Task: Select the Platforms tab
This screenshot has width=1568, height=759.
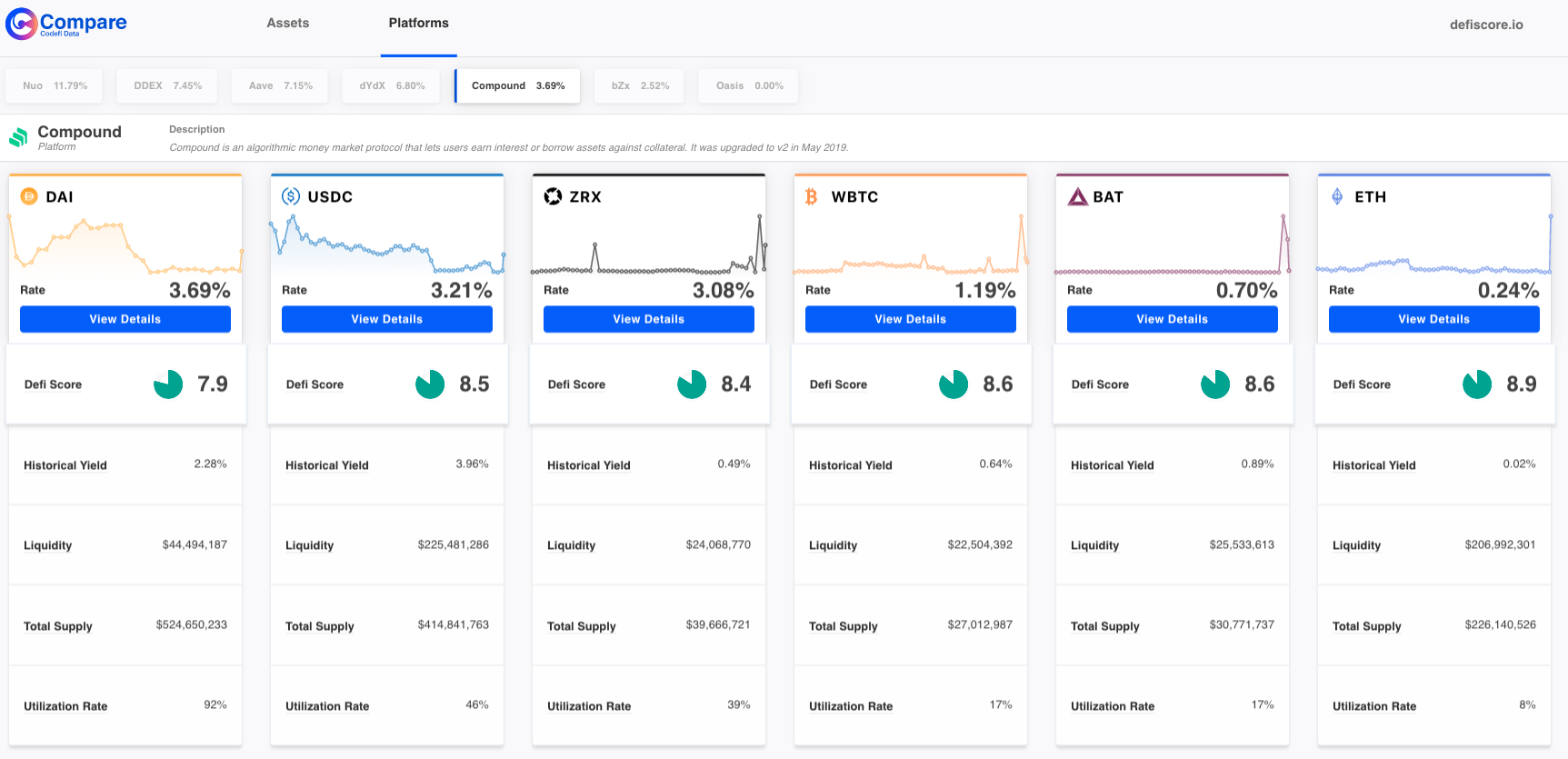Action: [418, 23]
